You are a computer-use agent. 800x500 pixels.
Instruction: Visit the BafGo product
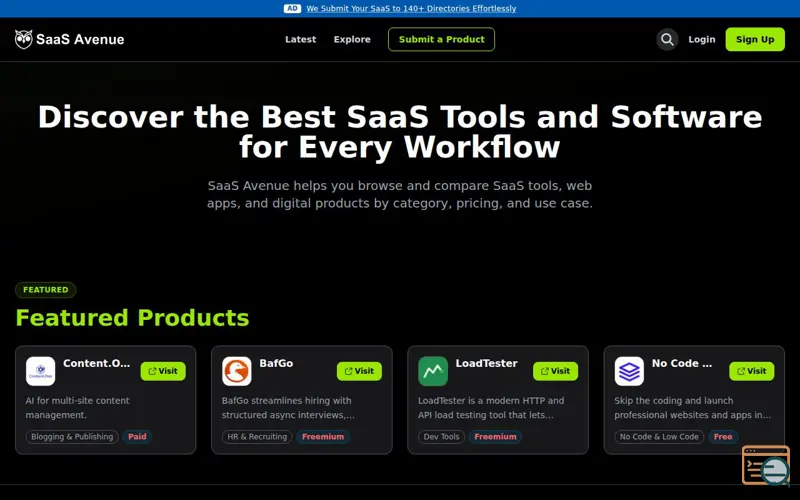click(x=359, y=371)
